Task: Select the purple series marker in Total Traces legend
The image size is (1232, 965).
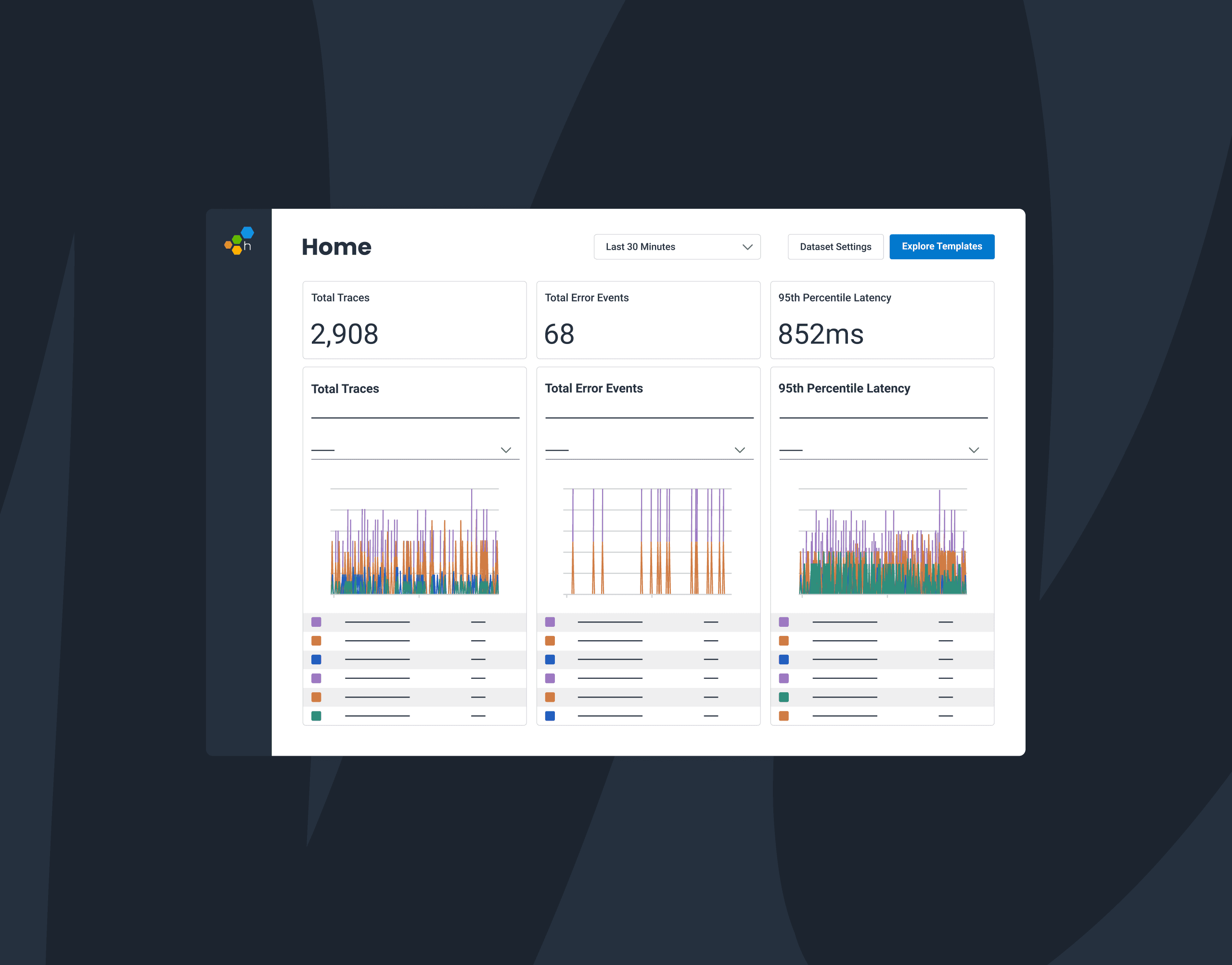Action: coord(317,622)
